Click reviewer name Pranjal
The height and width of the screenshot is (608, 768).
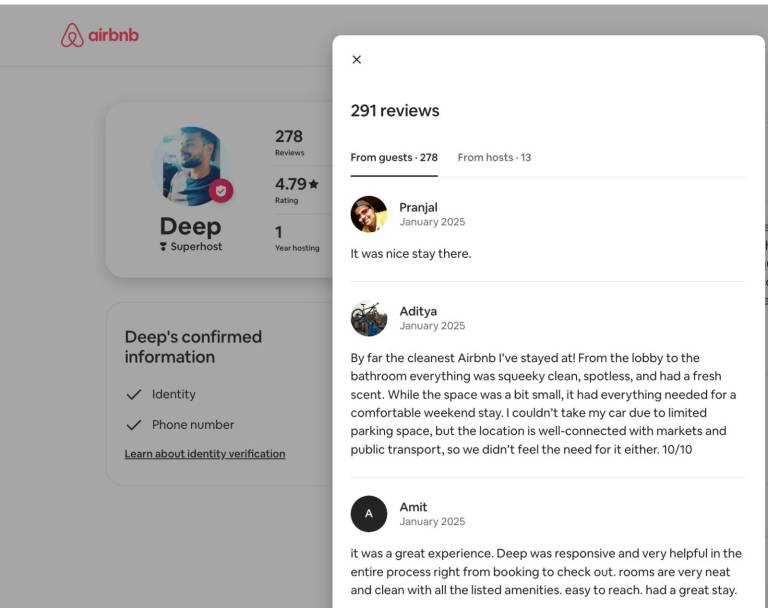coord(418,208)
